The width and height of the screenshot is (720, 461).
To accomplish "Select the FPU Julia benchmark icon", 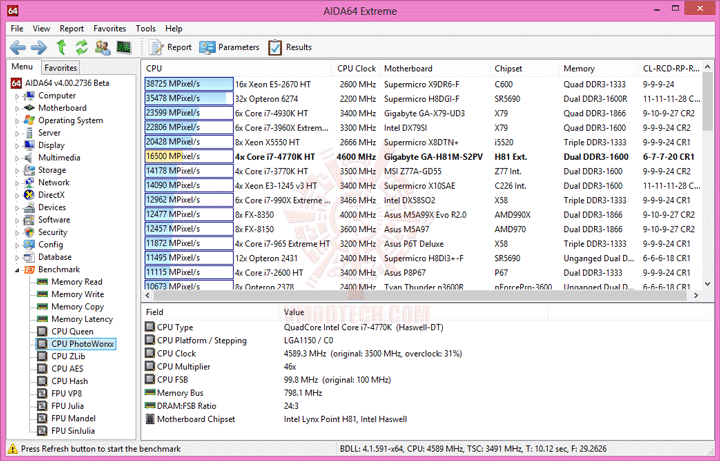I will (42, 405).
